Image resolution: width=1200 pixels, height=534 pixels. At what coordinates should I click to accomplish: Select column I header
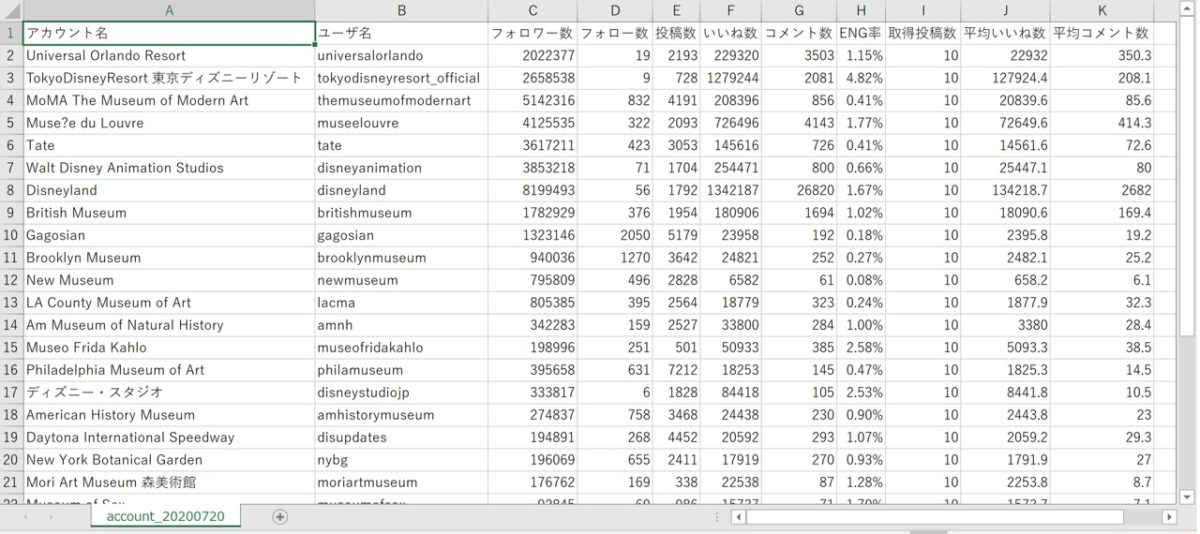[x=923, y=11]
